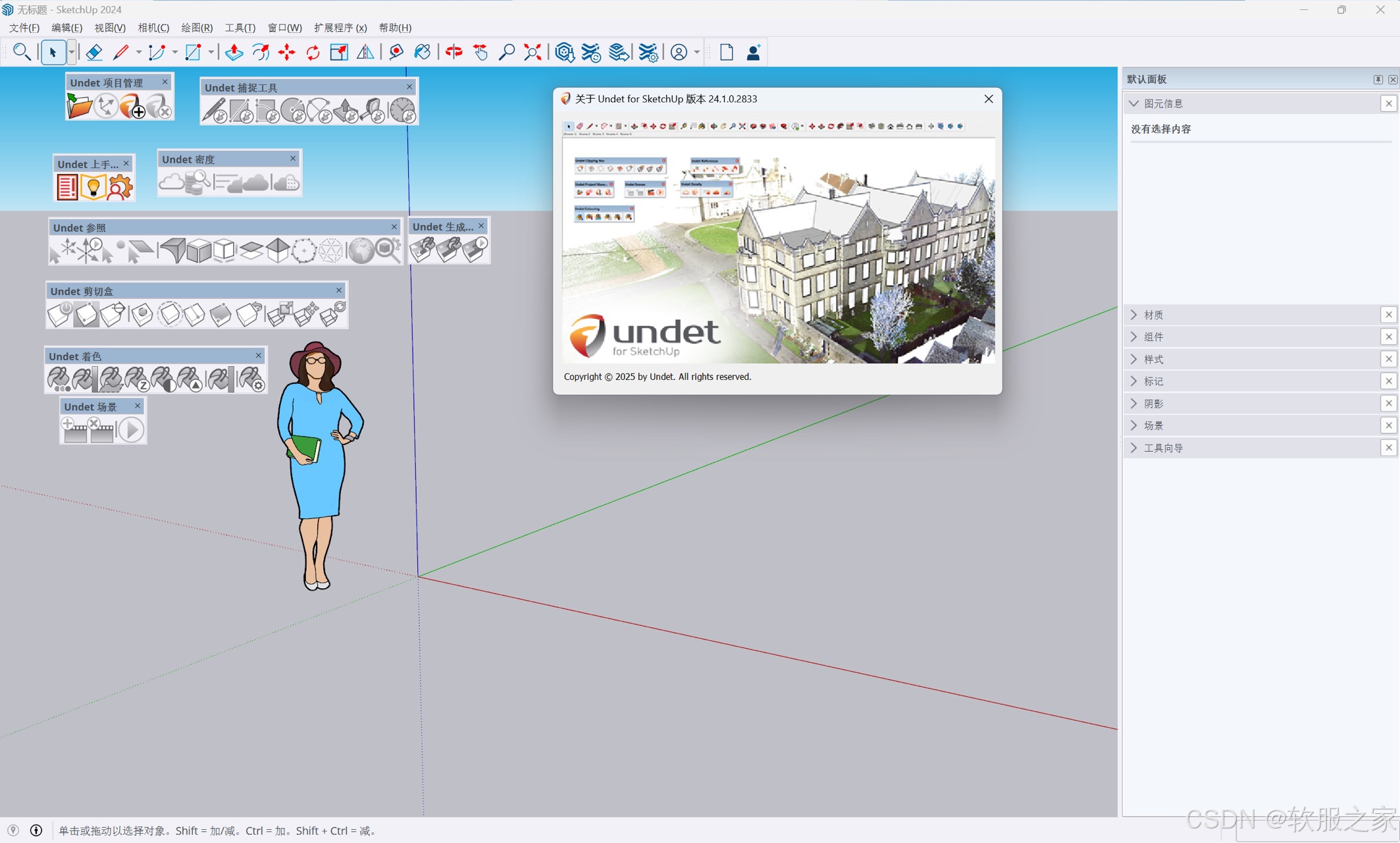
Task: Expand the 样式 panel section
Action: (1133, 359)
